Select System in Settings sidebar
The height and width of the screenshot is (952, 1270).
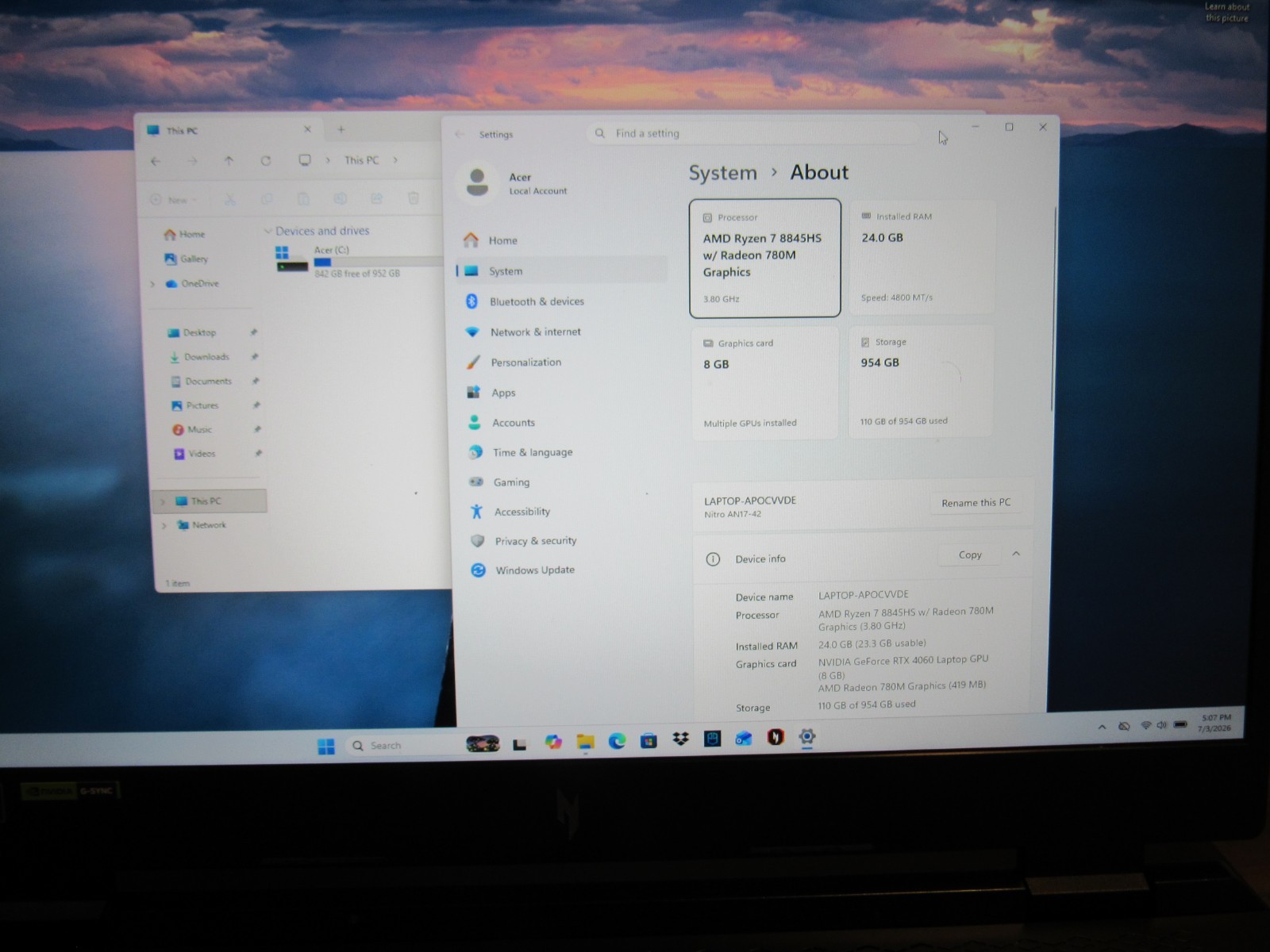(561, 271)
